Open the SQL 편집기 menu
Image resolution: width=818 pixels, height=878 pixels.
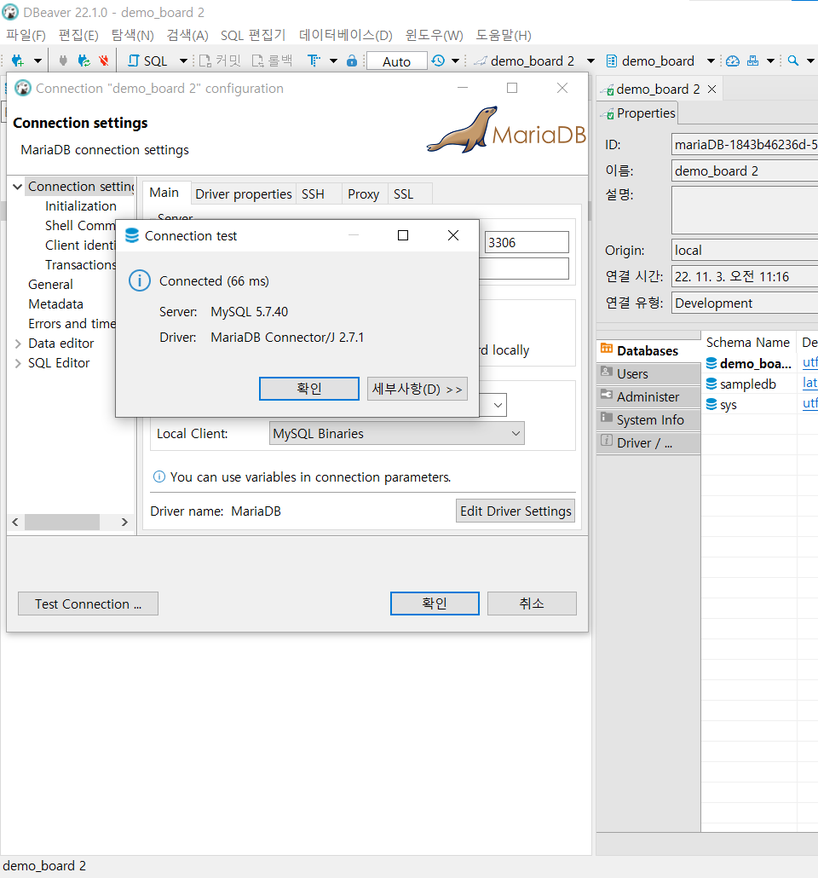click(x=253, y=35)
